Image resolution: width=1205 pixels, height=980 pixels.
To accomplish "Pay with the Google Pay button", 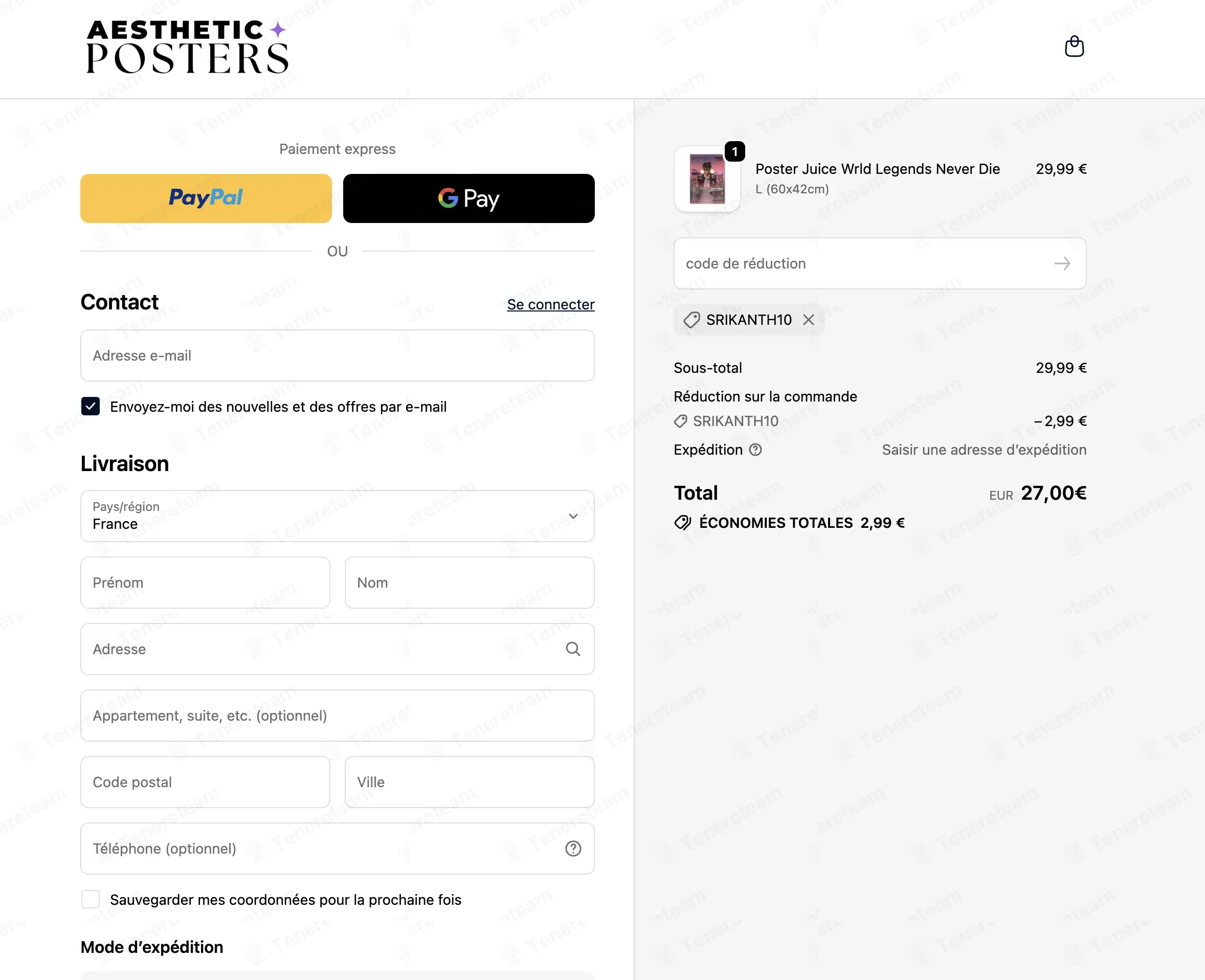I will coord(469,198).
